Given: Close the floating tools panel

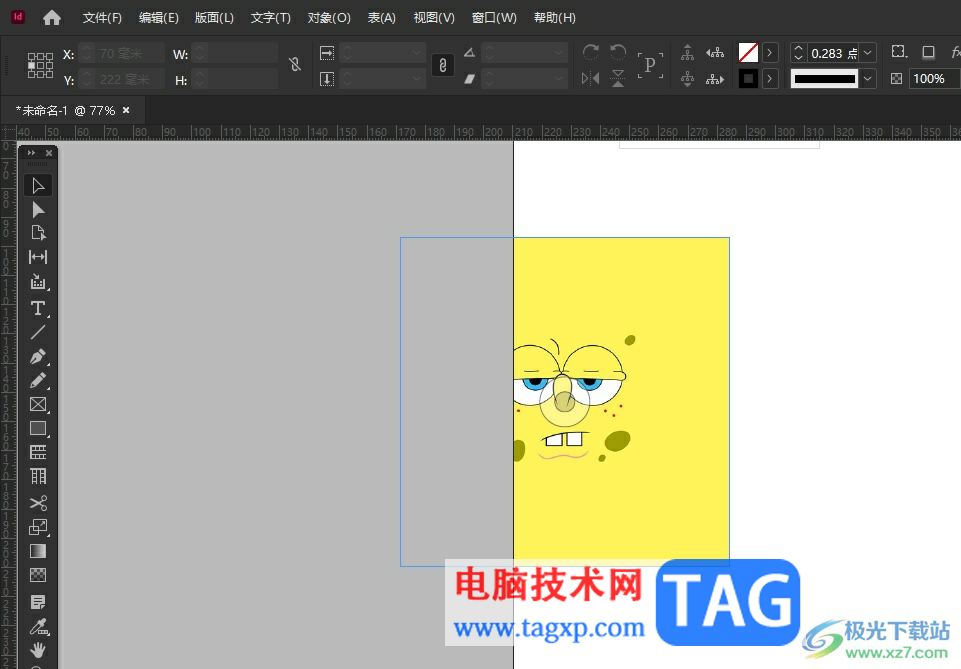Looking at the screenshot, I should coord(49,153).
